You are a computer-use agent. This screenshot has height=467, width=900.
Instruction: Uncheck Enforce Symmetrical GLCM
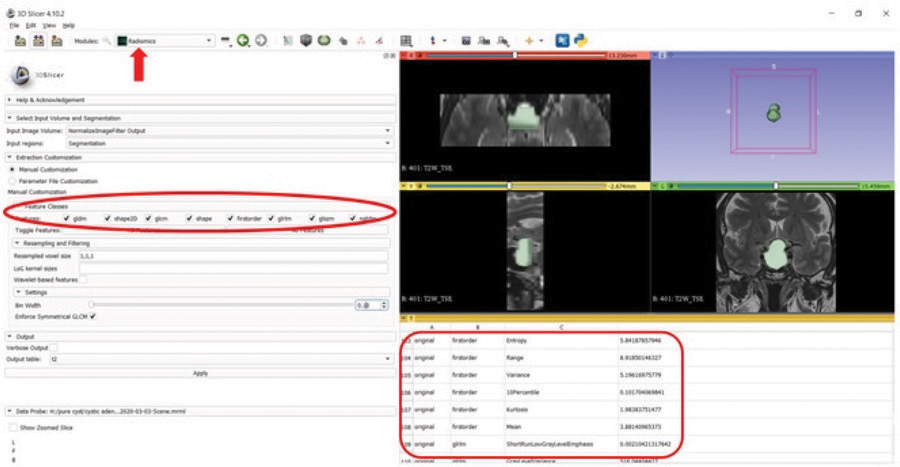(x=93, y=316)
